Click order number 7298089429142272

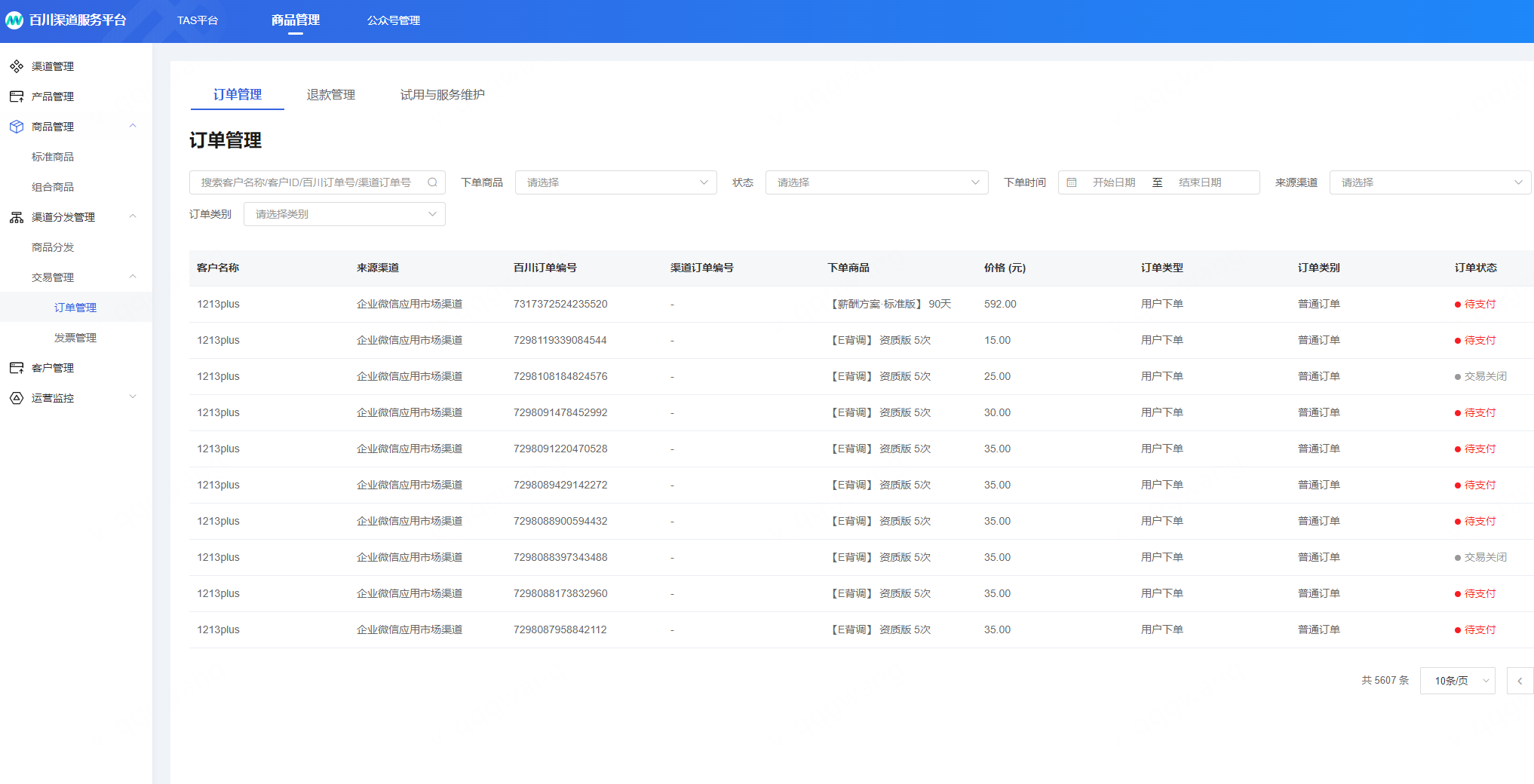coord(560,485)
